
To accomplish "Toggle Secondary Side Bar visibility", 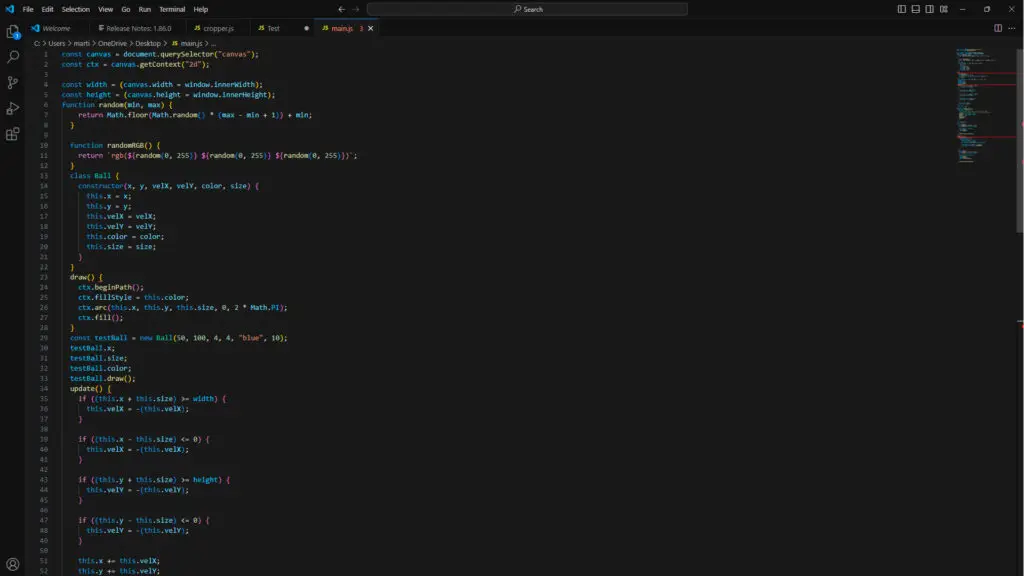I will pyautogui.click(x=929, y=9).
